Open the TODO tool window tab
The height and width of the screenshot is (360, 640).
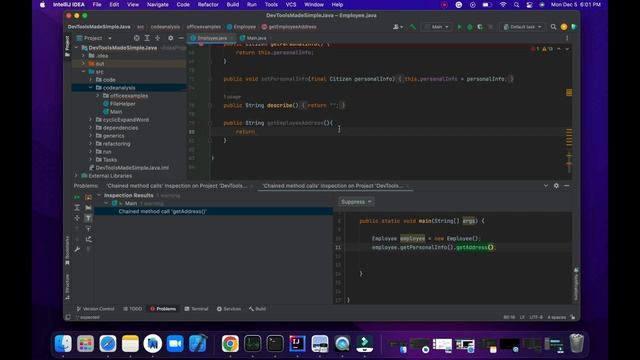(133, 309)
